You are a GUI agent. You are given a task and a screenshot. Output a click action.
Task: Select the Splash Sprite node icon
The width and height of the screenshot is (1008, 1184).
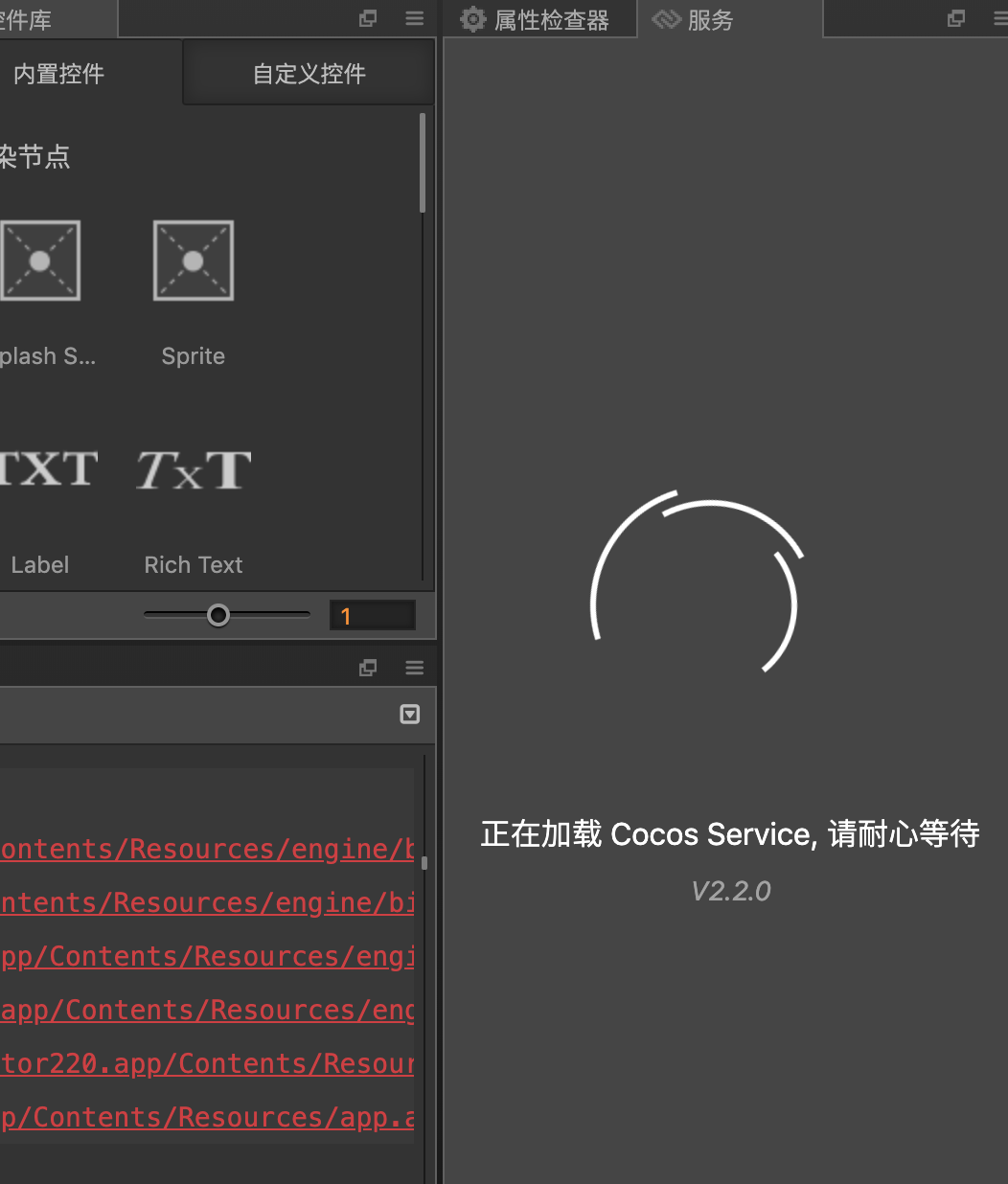point(39,261)
